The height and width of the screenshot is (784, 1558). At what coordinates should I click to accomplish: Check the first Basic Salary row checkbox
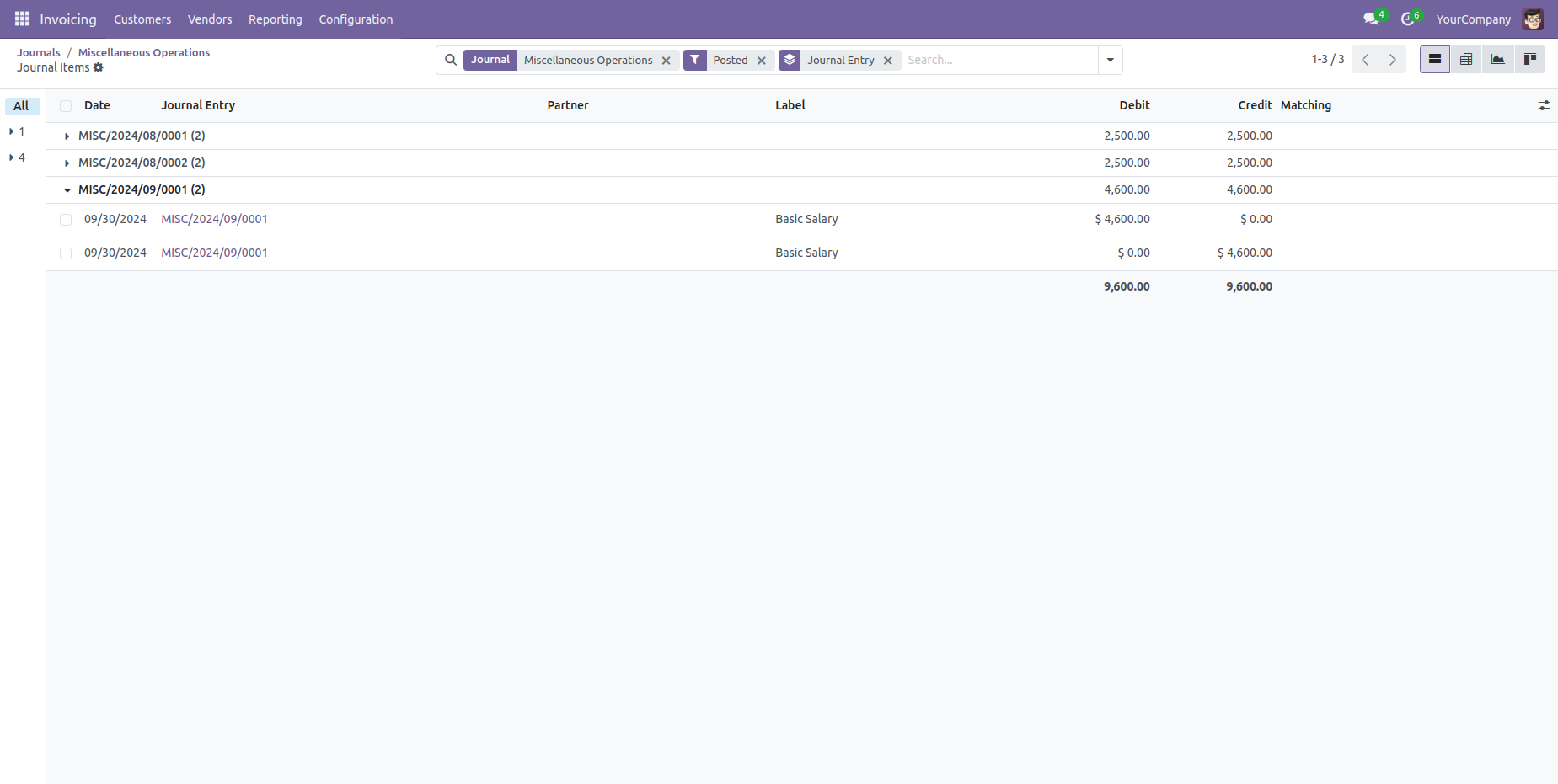click(66, 220)
